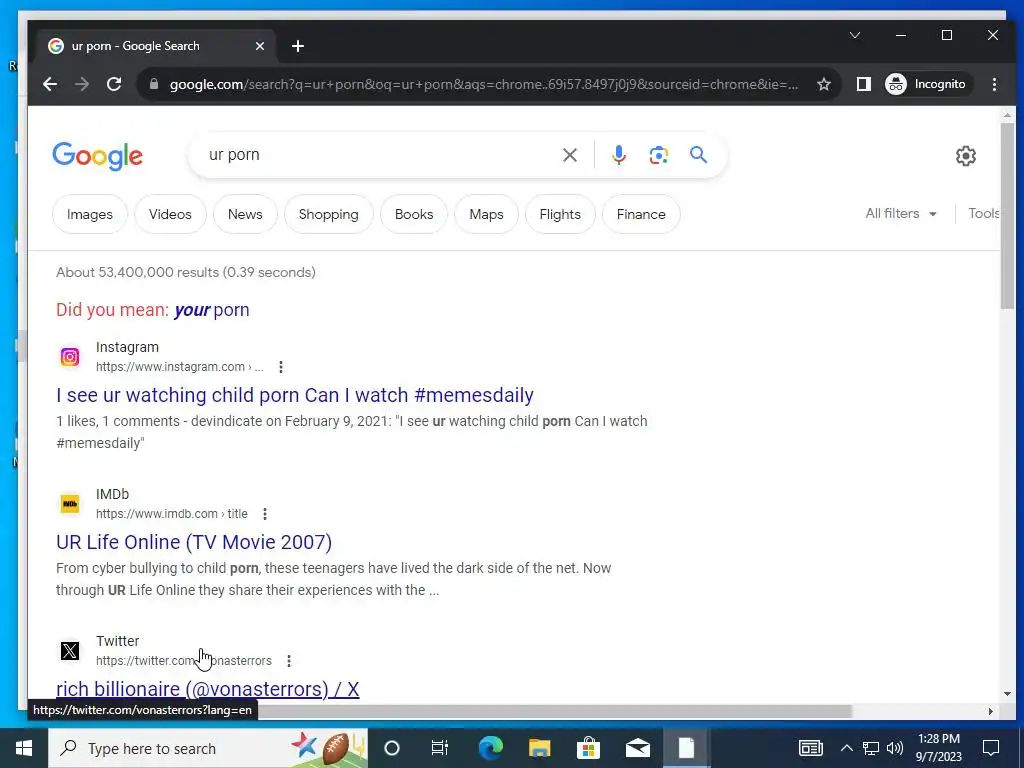The height and width of the screenshot is (768, 1024).
Task: Submit the query with the magnifier icon
Action: [698, 155]
